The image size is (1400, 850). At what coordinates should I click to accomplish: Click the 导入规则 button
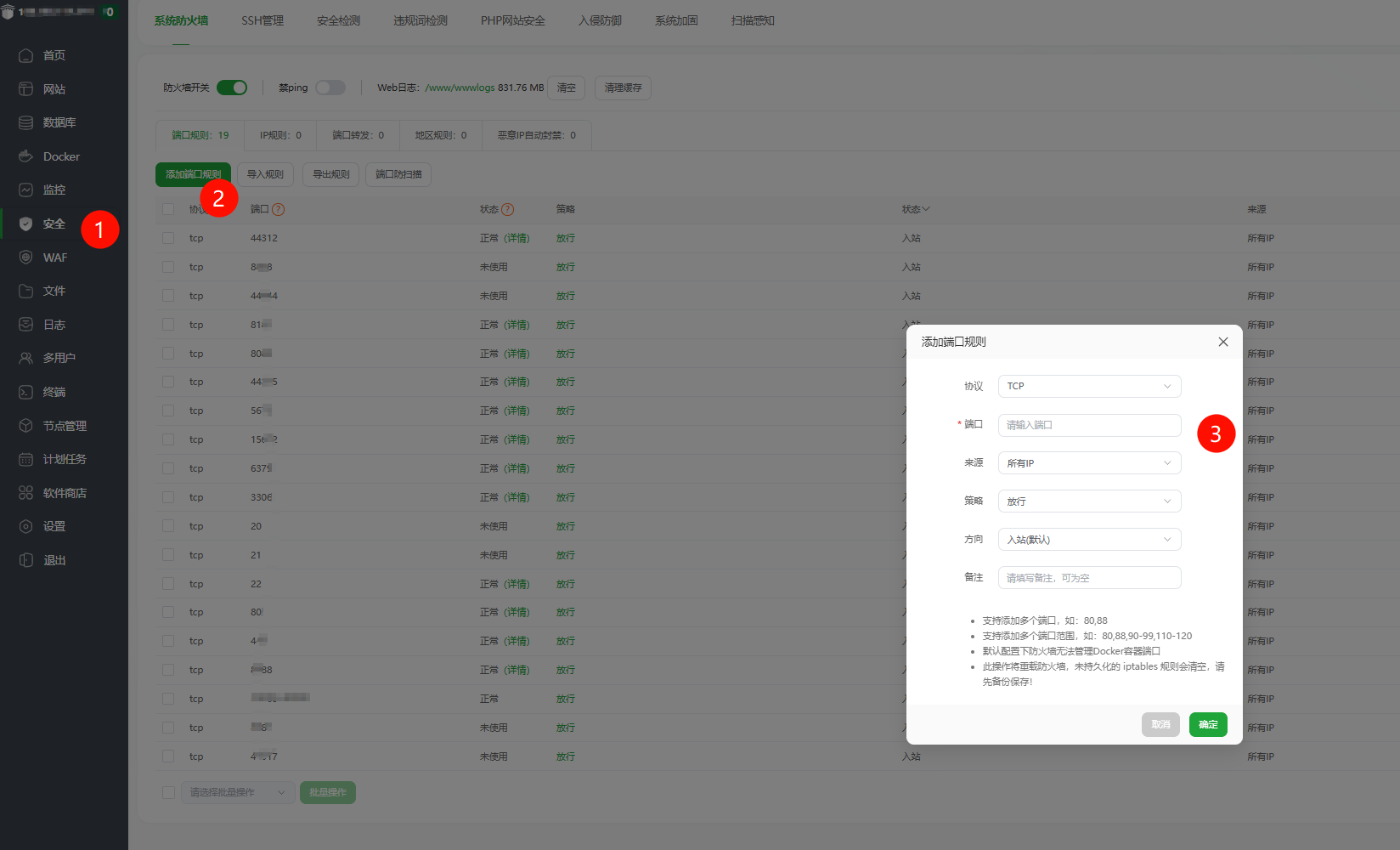[265, 174]
